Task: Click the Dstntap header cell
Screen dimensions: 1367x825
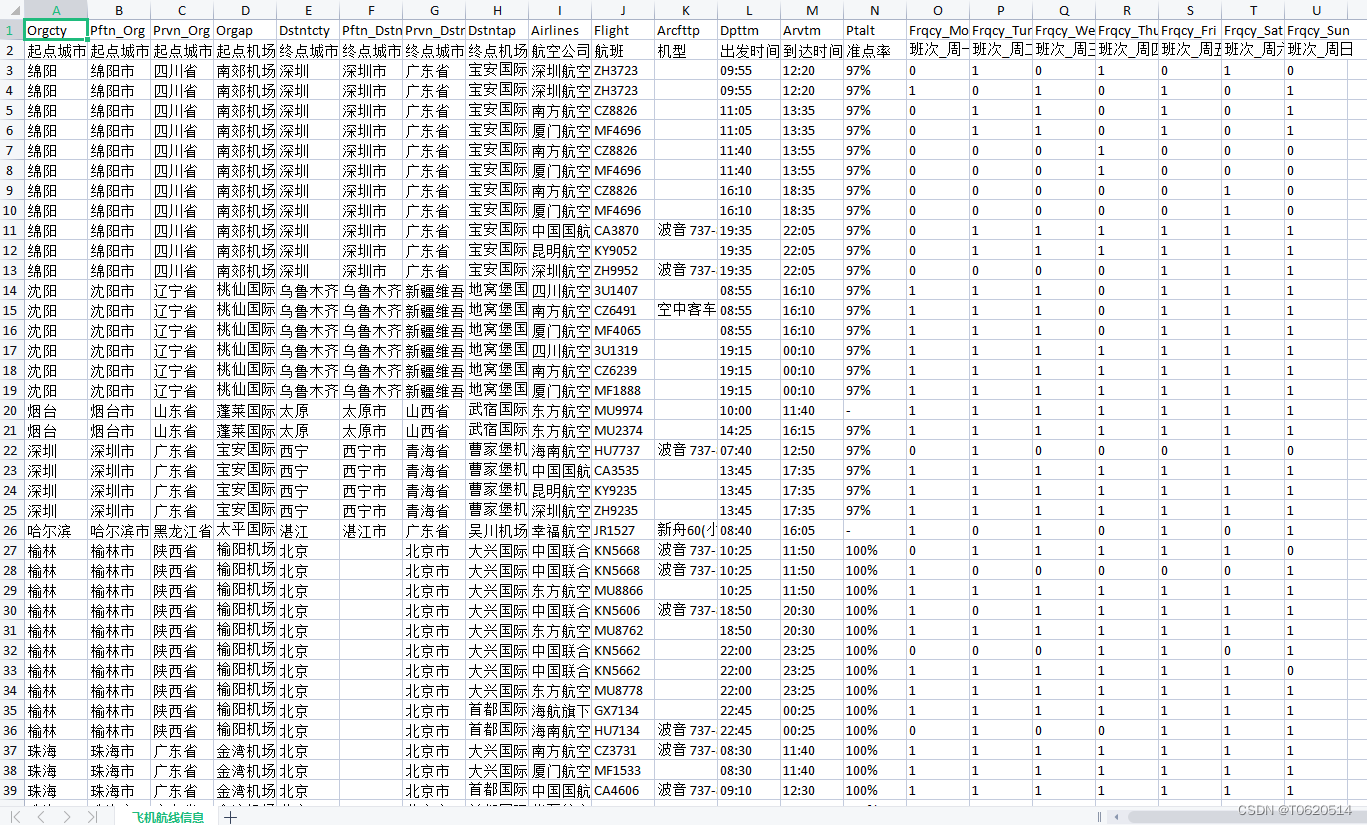Action: (497, 30)
